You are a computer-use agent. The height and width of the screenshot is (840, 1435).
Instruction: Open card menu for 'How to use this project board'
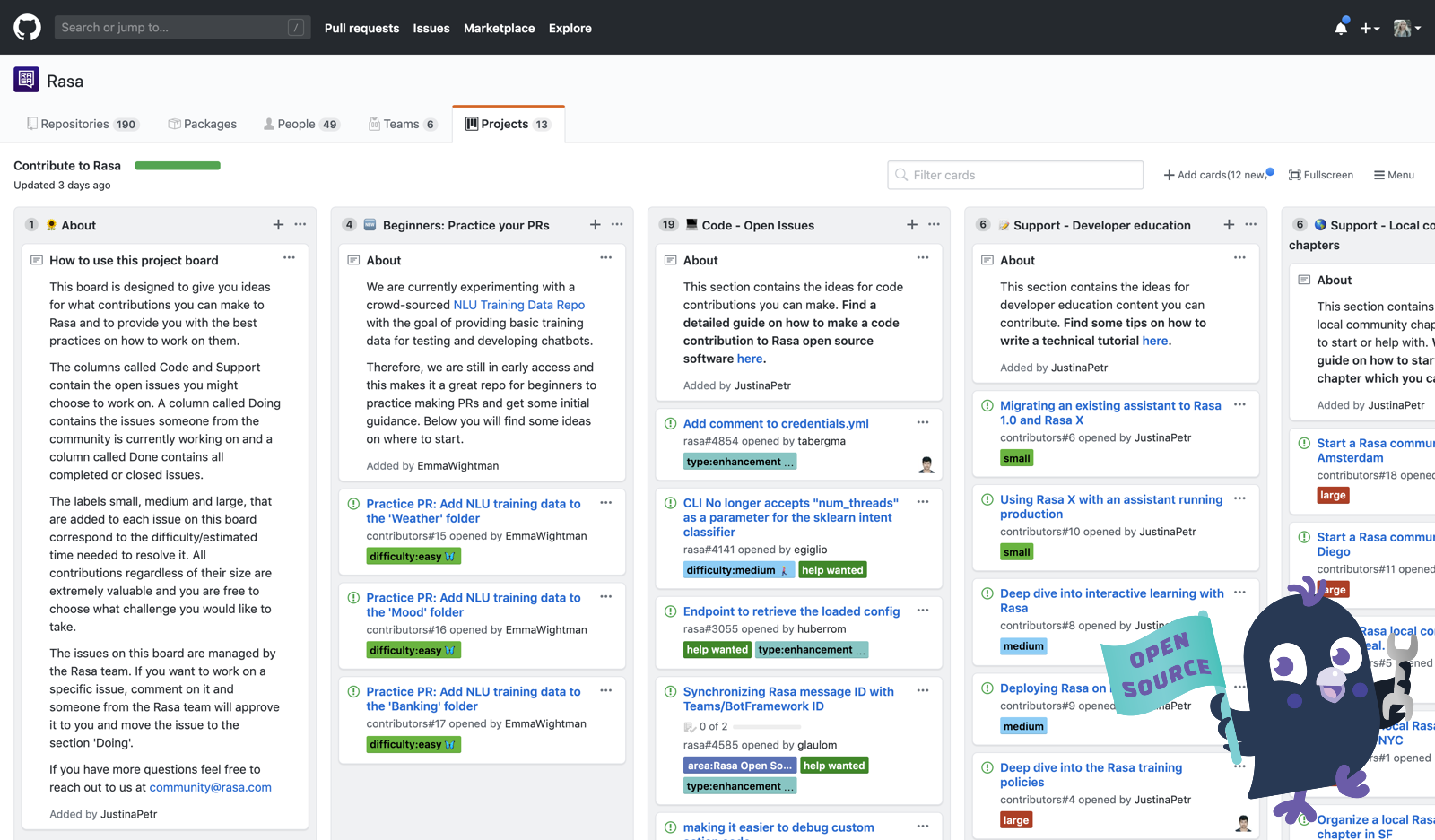pos(289,258)
